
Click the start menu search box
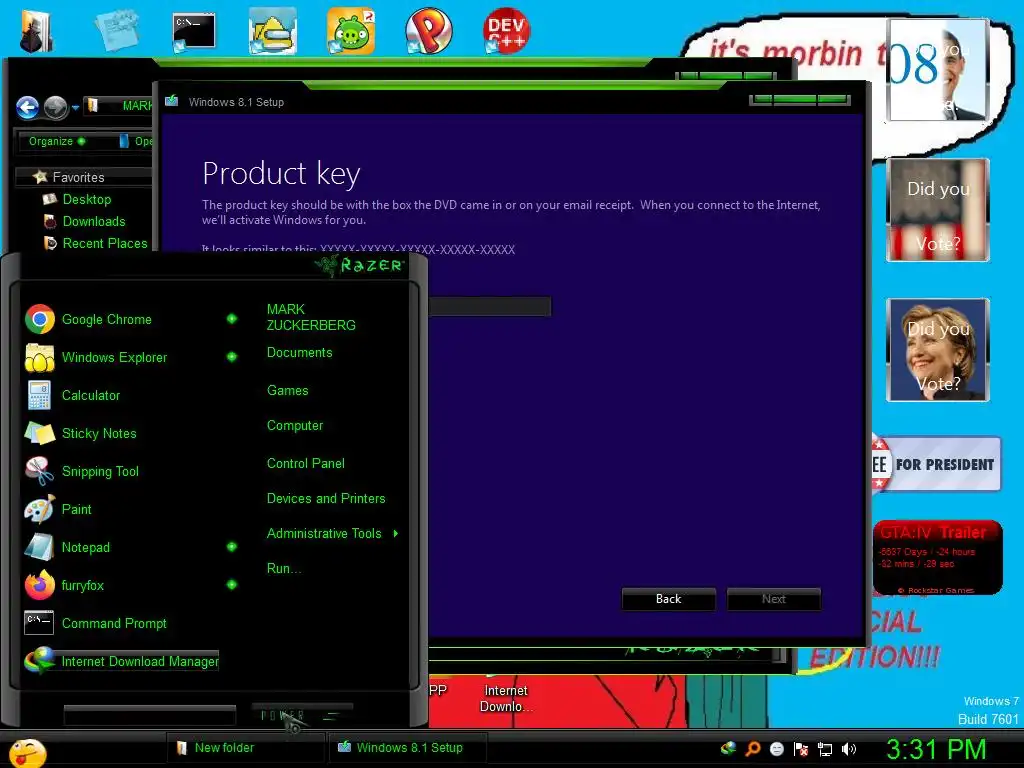coord(150,715)
